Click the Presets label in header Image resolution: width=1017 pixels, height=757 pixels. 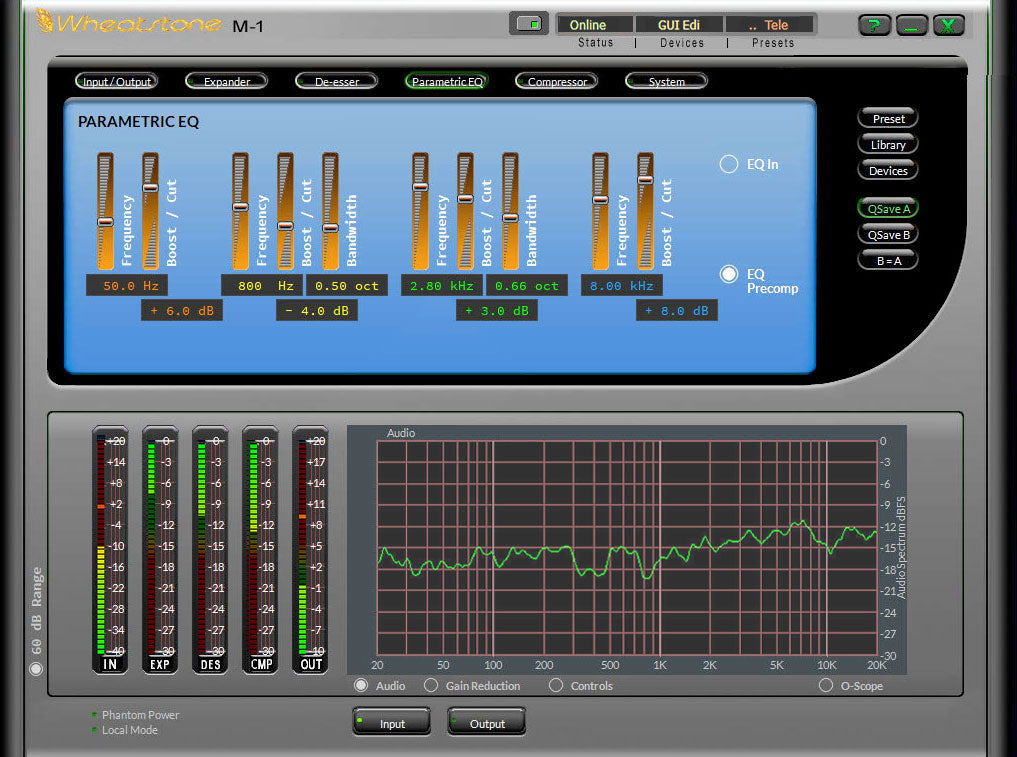point(772,43)
